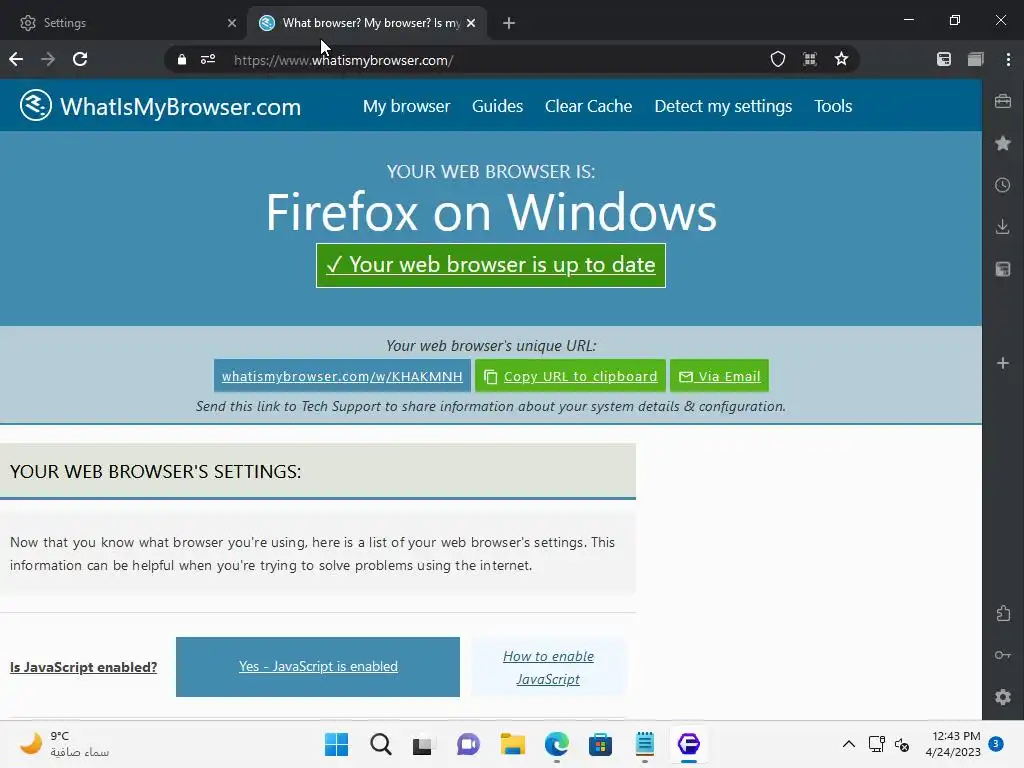
Task: Open File Explorer from the taskbar
Action: [513, 744]
